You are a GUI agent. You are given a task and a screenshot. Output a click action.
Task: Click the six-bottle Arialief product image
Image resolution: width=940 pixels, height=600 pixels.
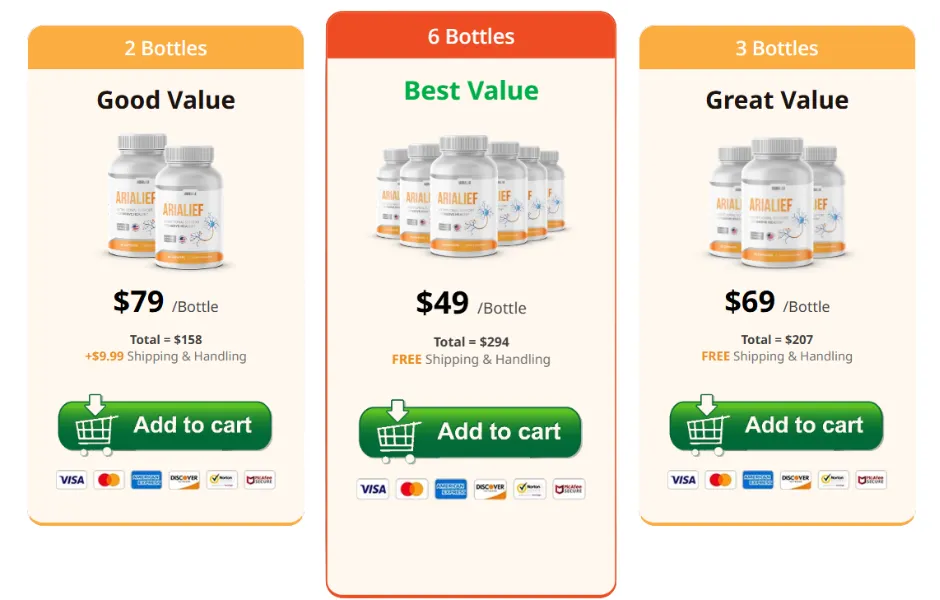471,195
